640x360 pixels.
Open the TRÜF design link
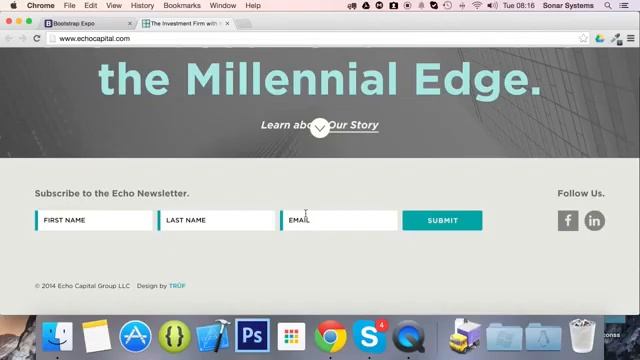177,286
